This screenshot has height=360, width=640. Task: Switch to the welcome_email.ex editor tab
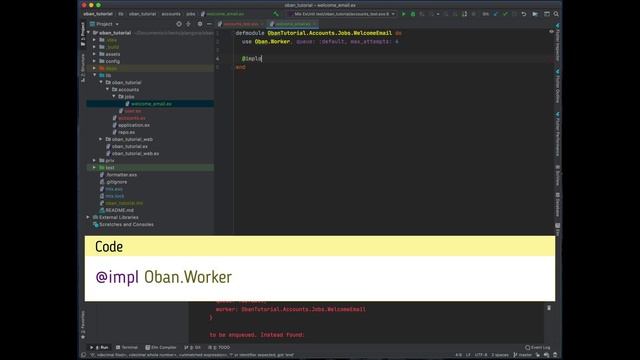click(292, 24)
